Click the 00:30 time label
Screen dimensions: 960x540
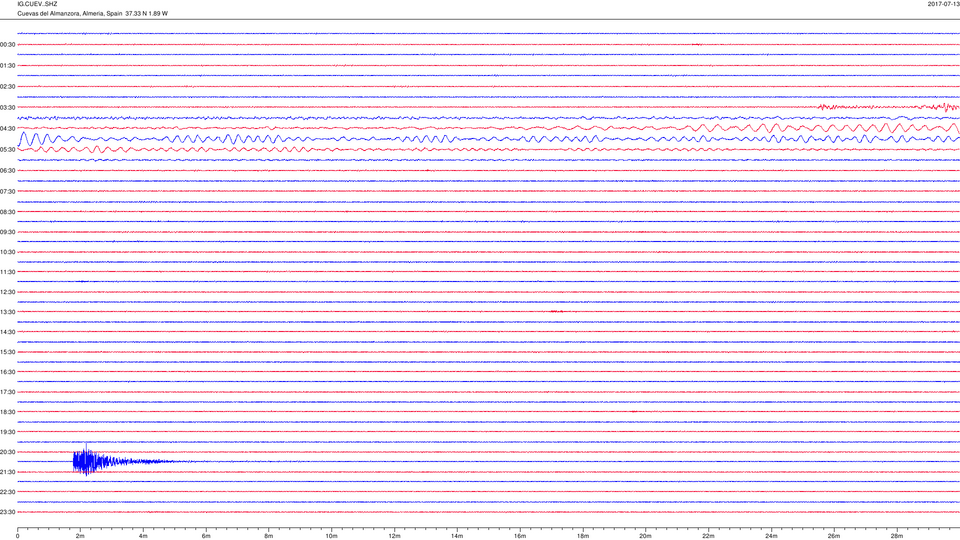(x=7, y=45)
